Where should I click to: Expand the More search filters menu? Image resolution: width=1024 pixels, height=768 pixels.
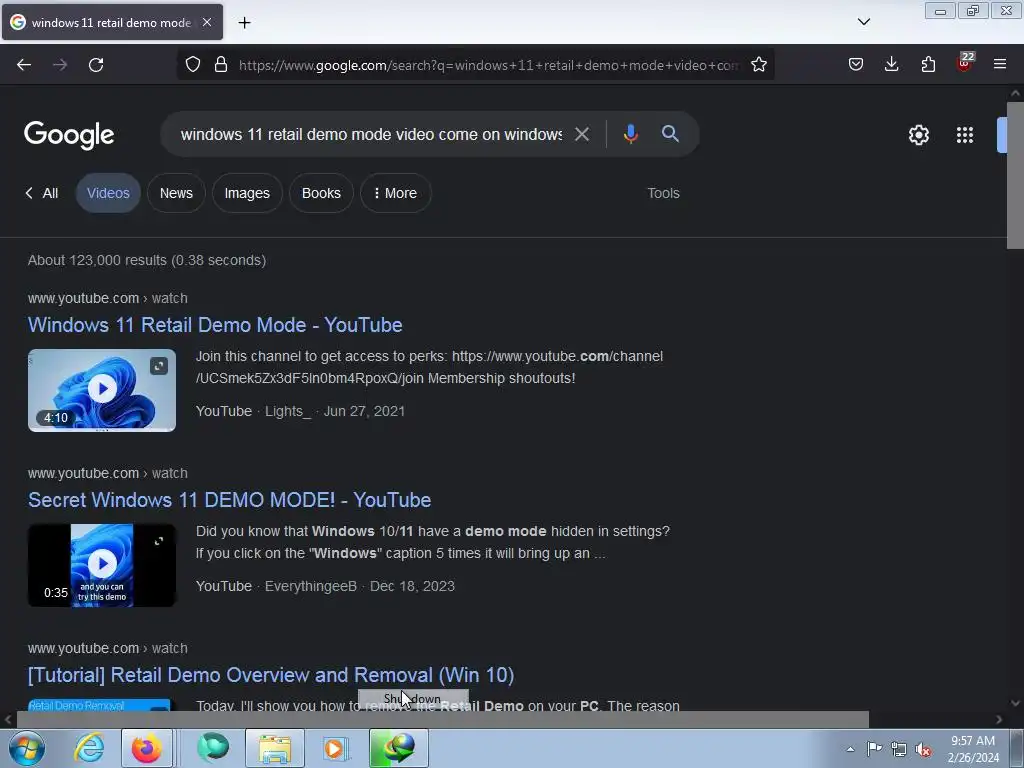pyautogui.click(x=395, y=193)
